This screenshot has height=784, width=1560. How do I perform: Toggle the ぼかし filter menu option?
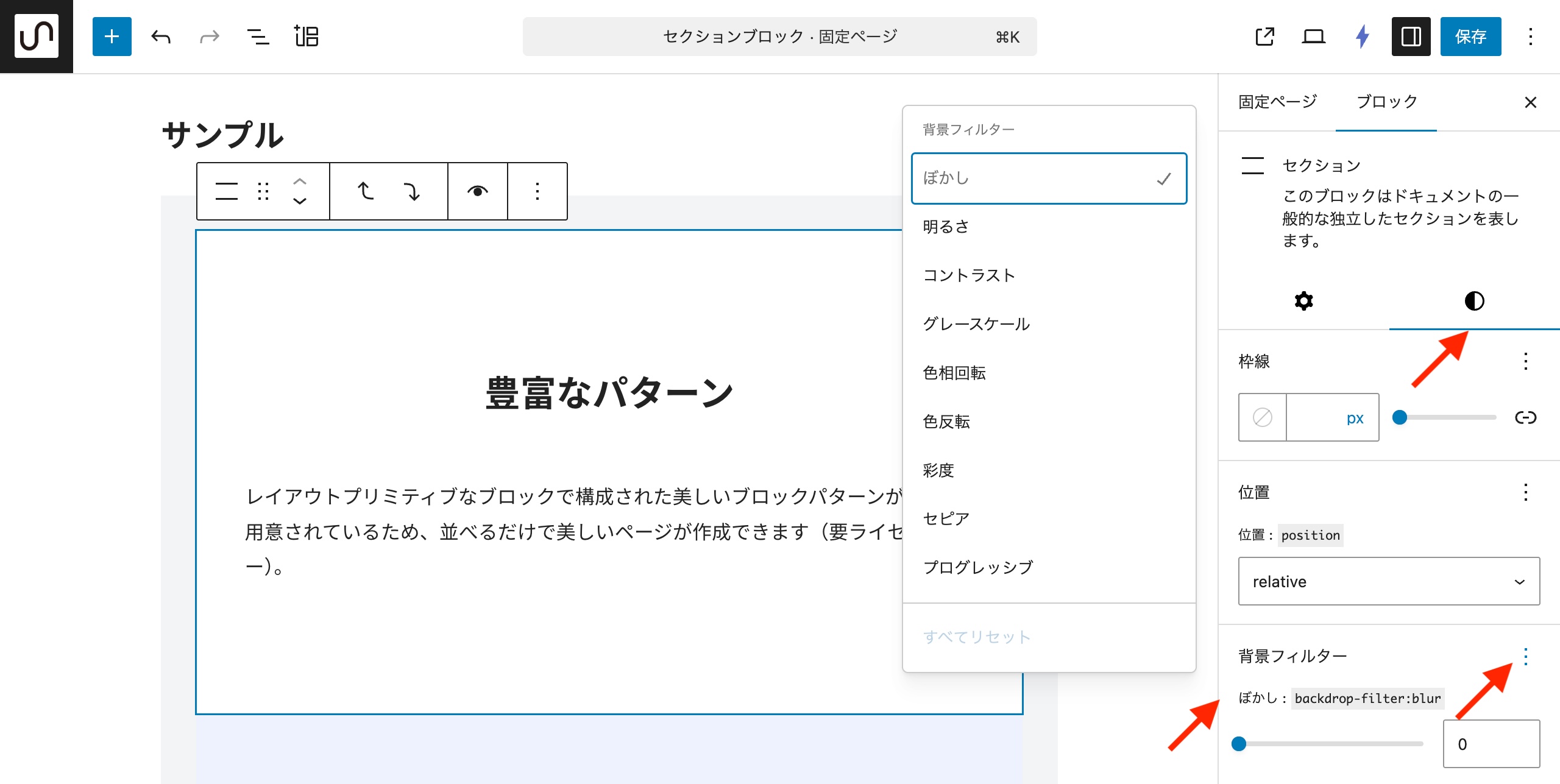[x=1048, y=178]
